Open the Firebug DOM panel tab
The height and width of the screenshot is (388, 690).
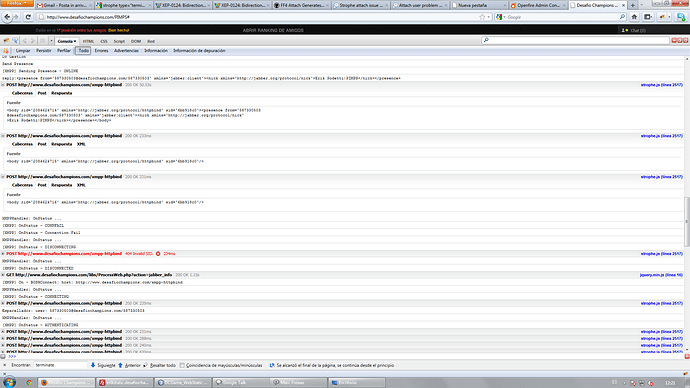click(136, 41)
